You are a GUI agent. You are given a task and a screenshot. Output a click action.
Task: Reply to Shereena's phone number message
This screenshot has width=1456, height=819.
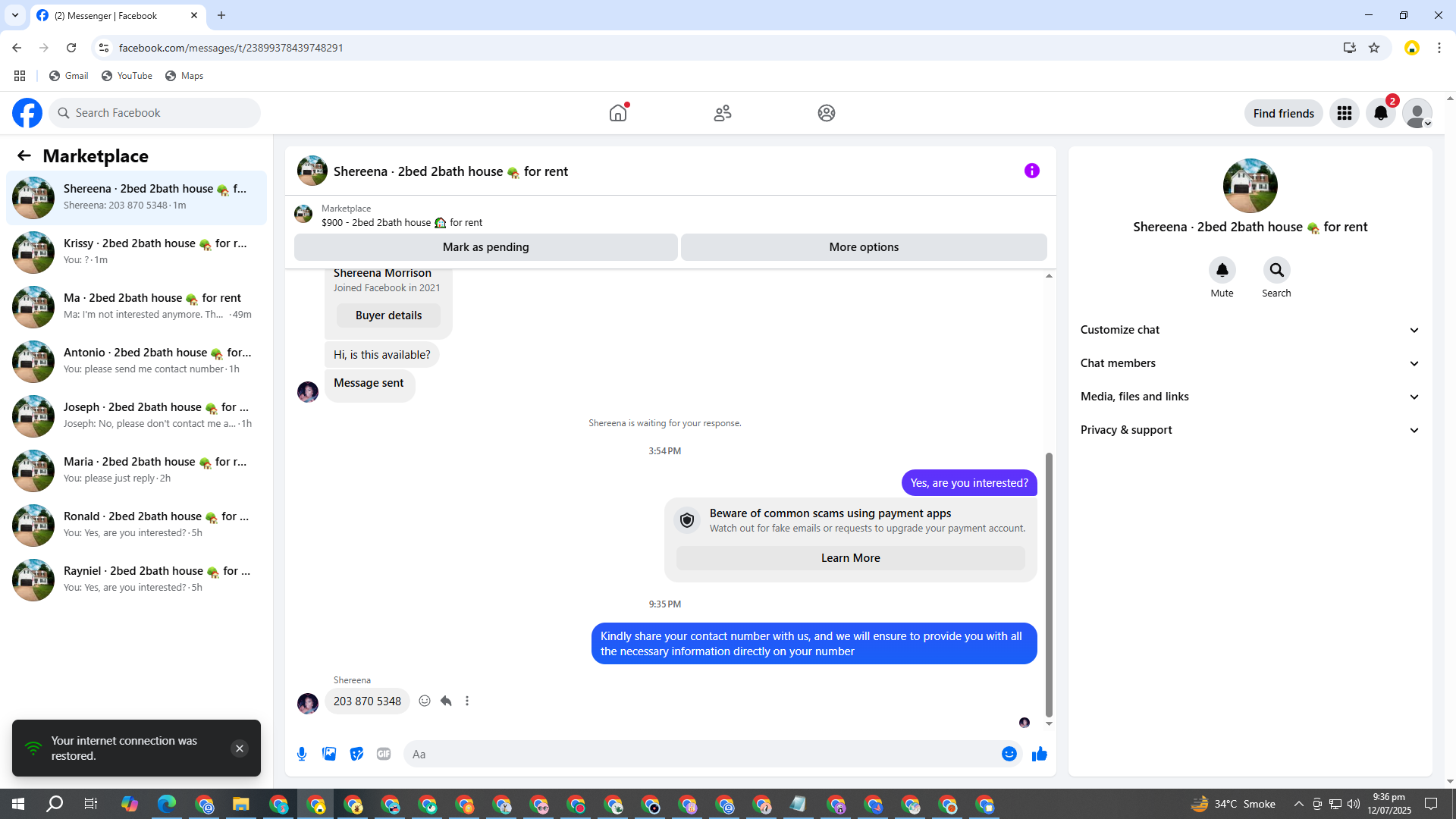pyautogui.click(x=446, y=701)
